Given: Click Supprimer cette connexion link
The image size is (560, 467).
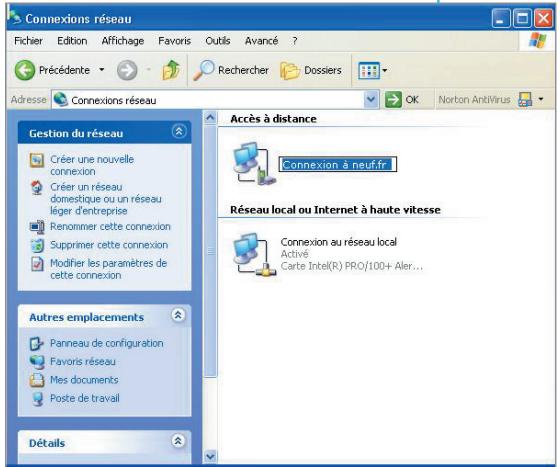Looking at the screenshot, I should (x=109, y=245).
